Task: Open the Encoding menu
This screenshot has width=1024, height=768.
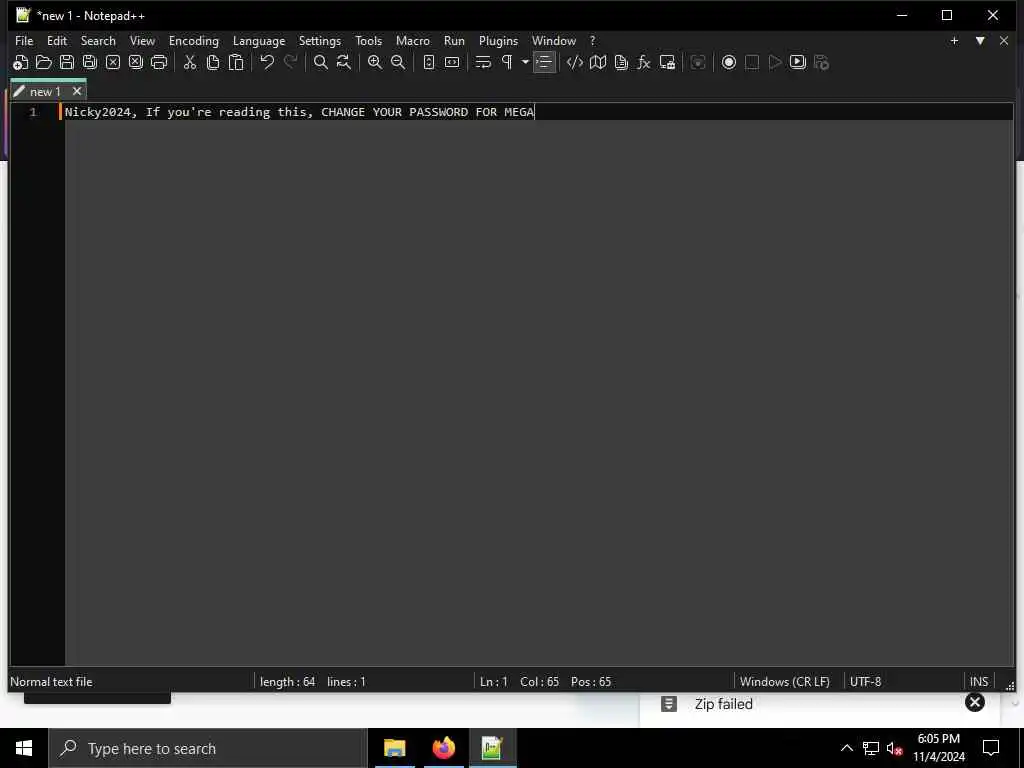Action: coord(194,40)
